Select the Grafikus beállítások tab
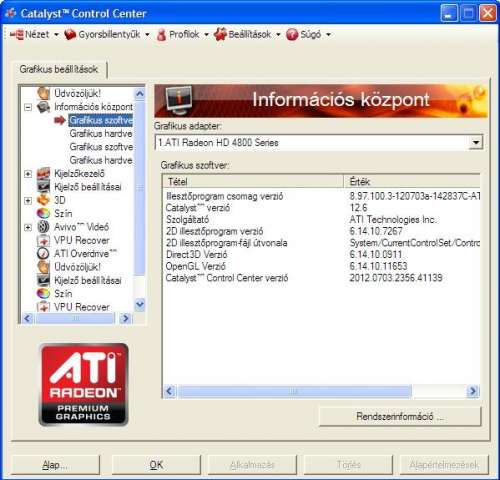500x480 pixels. click(x=59, y=69)
